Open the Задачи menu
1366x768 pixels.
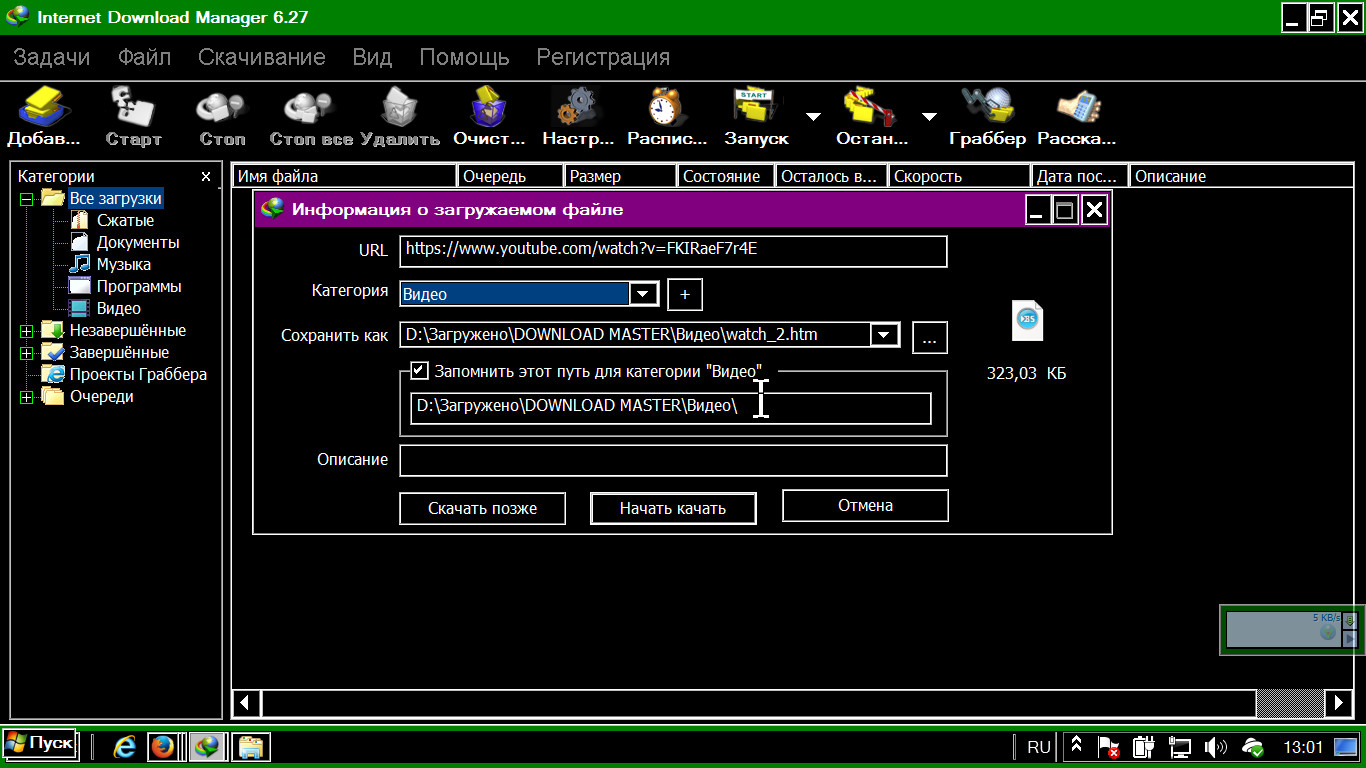coord(52,57)
